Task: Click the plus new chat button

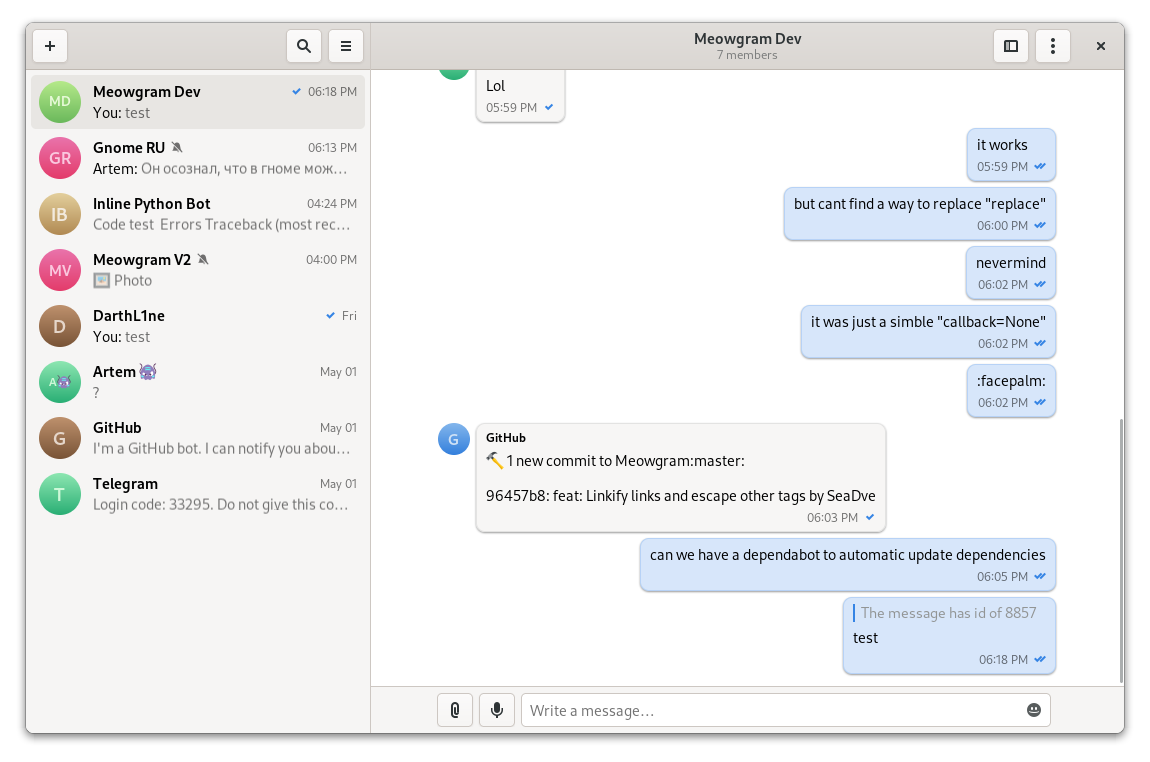Action: [50, 46]
